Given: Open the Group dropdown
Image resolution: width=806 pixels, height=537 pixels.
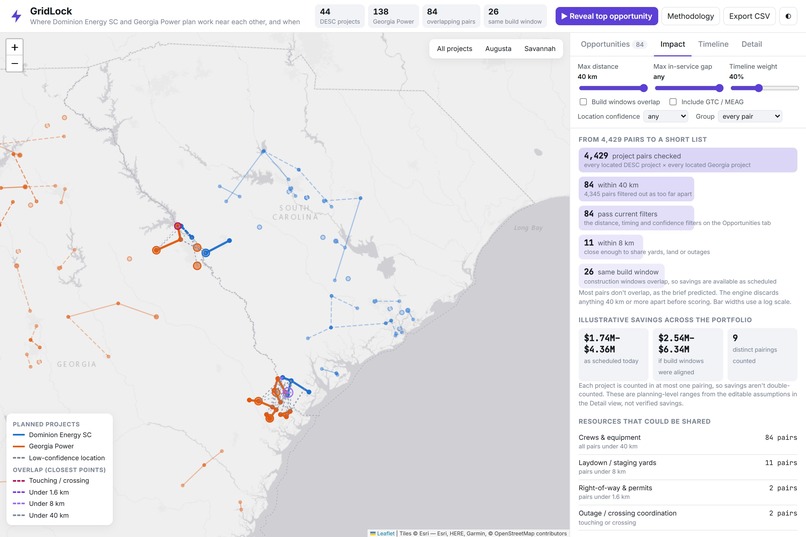Looking at the screenshot, I should point(750,116).
